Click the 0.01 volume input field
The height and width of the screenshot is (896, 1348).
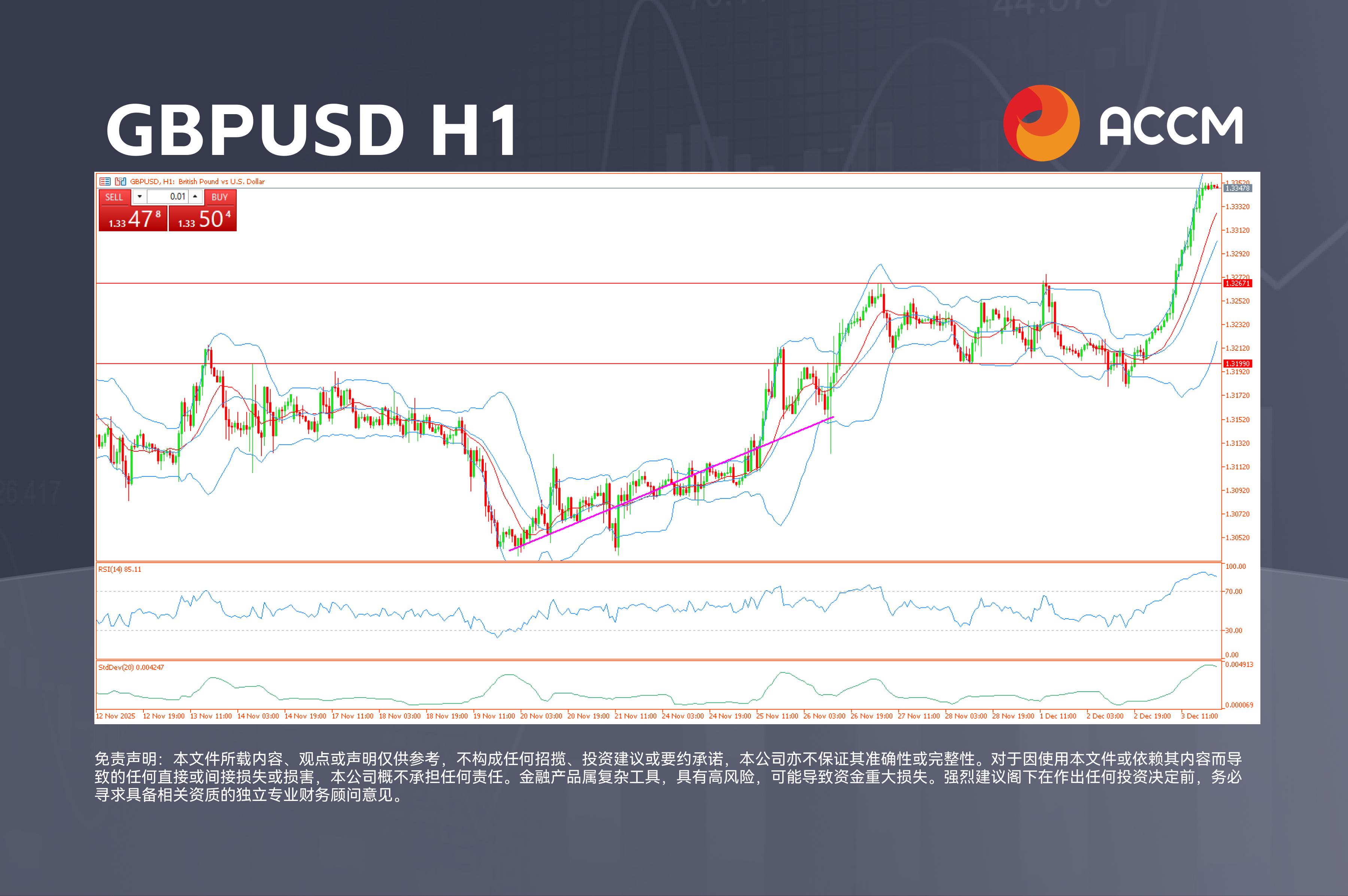click(167, 196)
